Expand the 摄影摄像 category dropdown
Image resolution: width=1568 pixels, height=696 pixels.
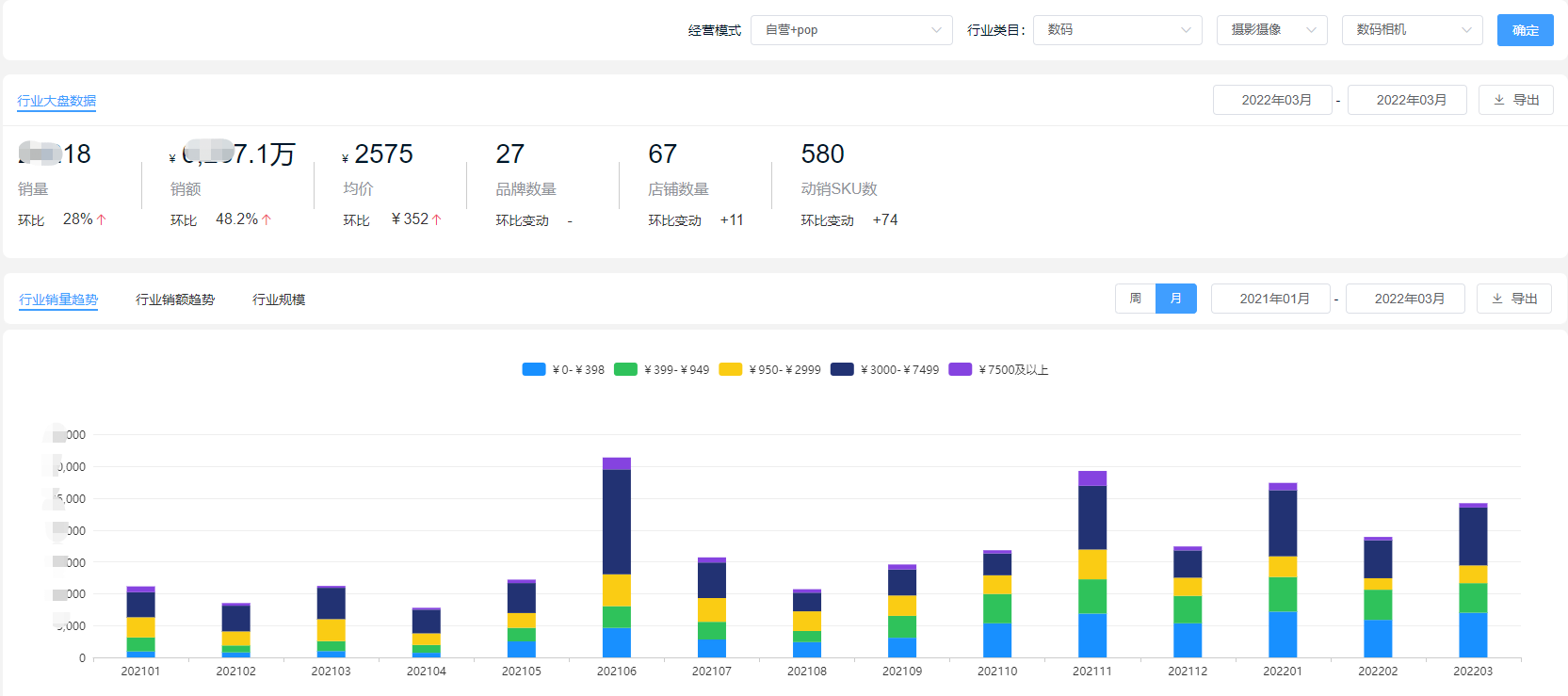tap(1272, 30)
